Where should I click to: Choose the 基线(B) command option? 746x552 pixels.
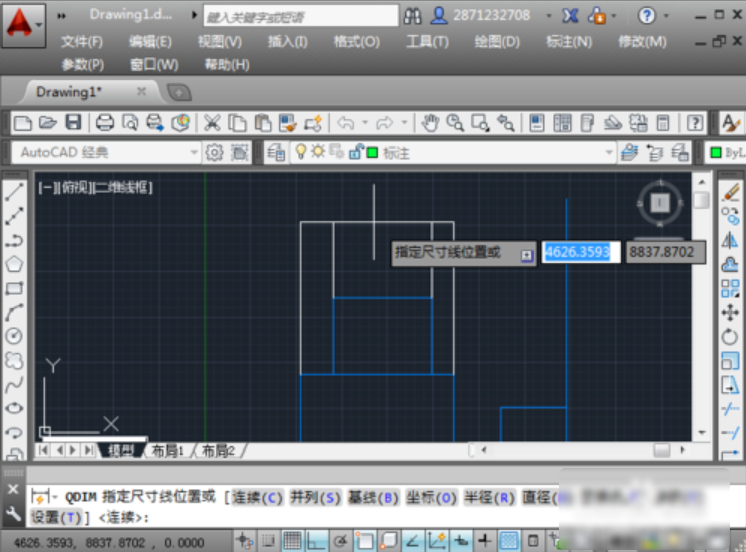374,498
